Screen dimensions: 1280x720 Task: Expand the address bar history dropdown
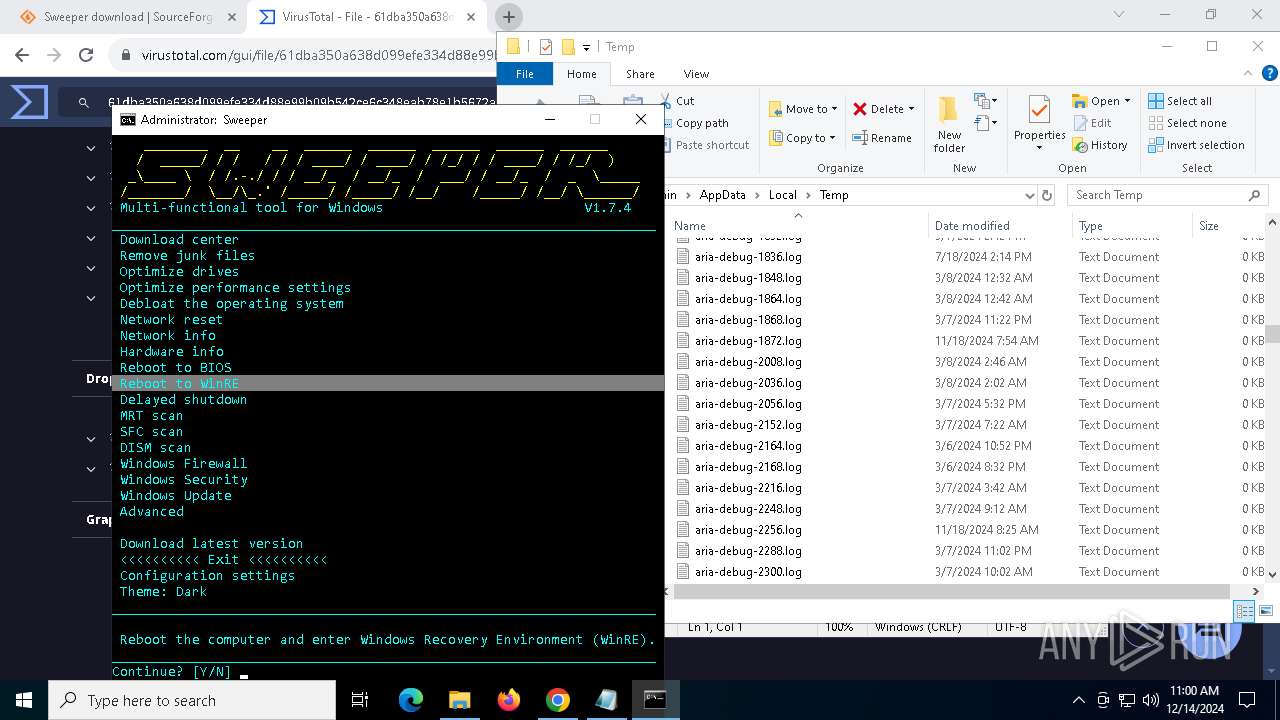pos(1029,195)
